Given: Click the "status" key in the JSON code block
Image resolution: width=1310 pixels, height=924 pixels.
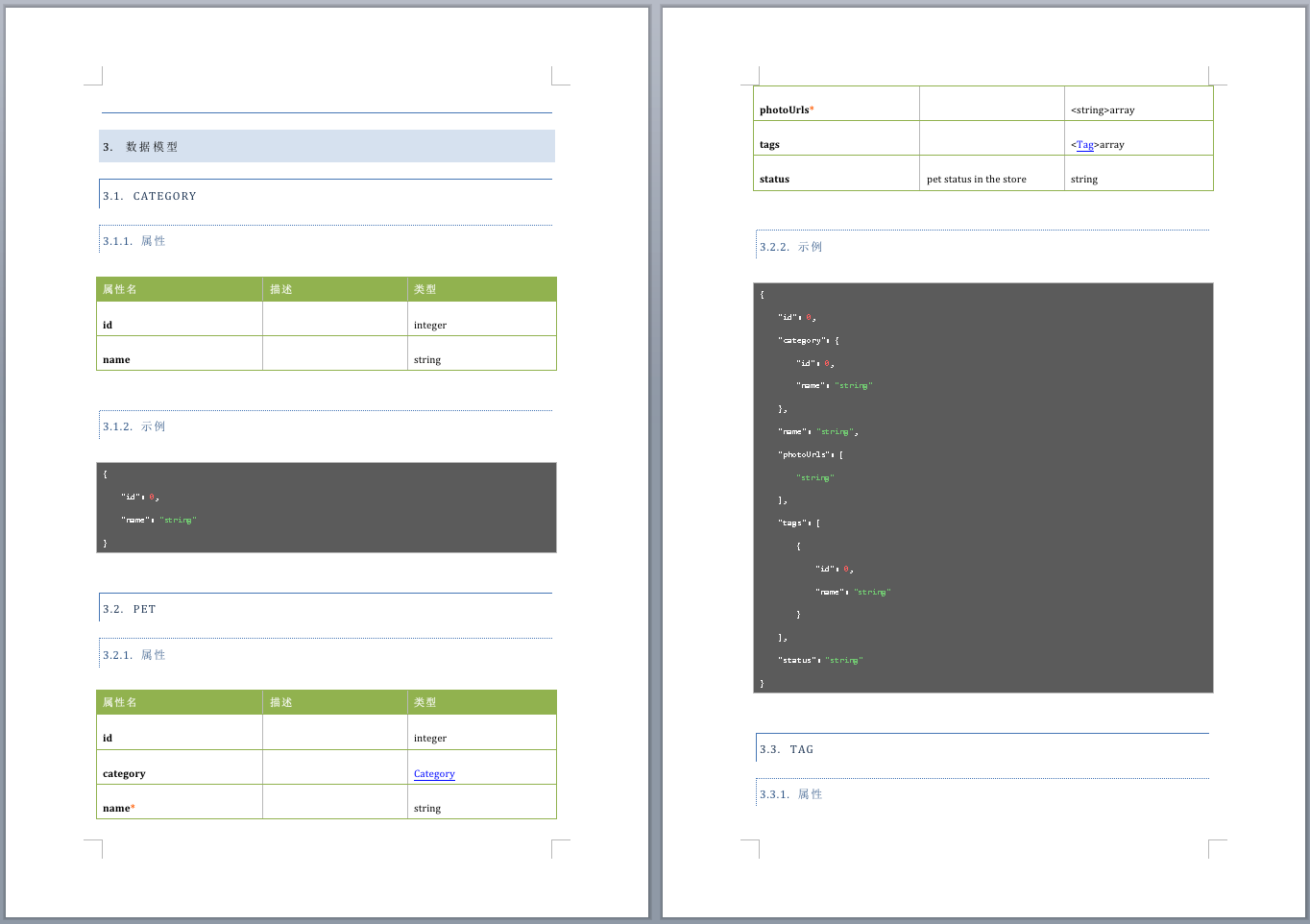Looking at the screenshot, I should [798, 660].
